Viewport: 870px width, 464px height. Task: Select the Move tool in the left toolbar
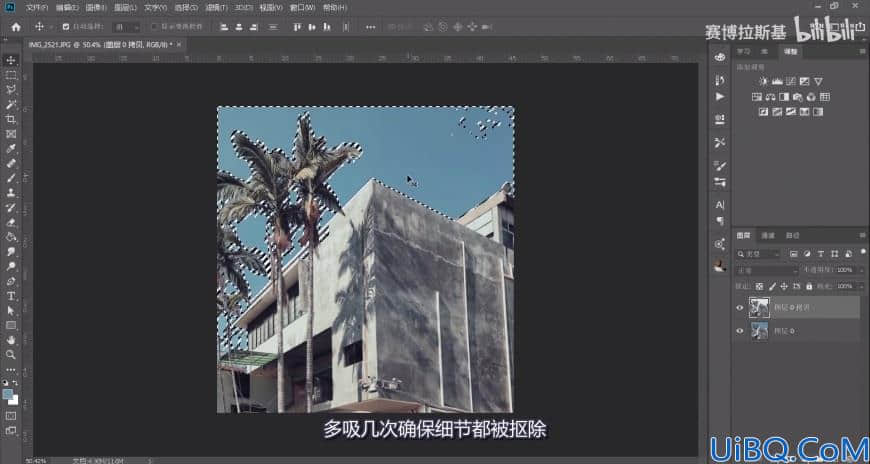pos(11,60)
